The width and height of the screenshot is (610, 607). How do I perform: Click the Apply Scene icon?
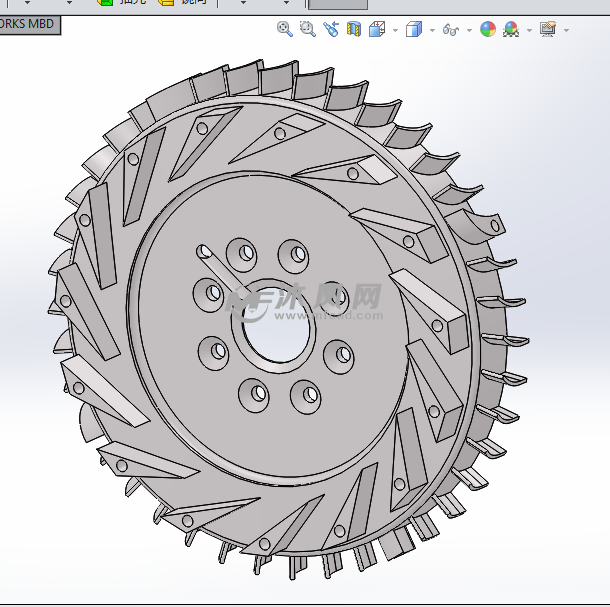(511, 29)
